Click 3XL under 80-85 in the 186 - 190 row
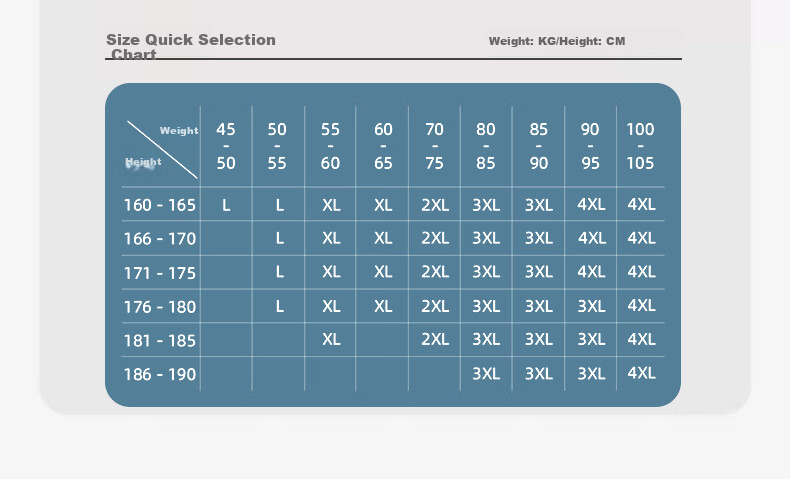790x479 pixels. (x=486, y=374)
